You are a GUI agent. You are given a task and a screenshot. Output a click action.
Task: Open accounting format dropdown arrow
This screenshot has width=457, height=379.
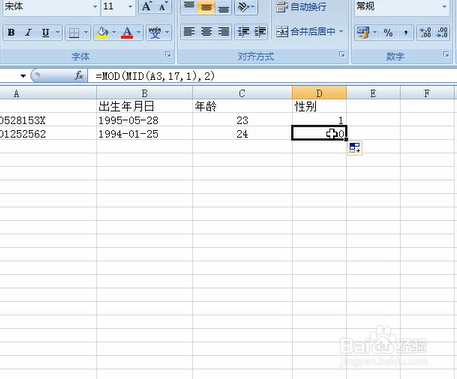pyautogui.click(x=375, y=32)
